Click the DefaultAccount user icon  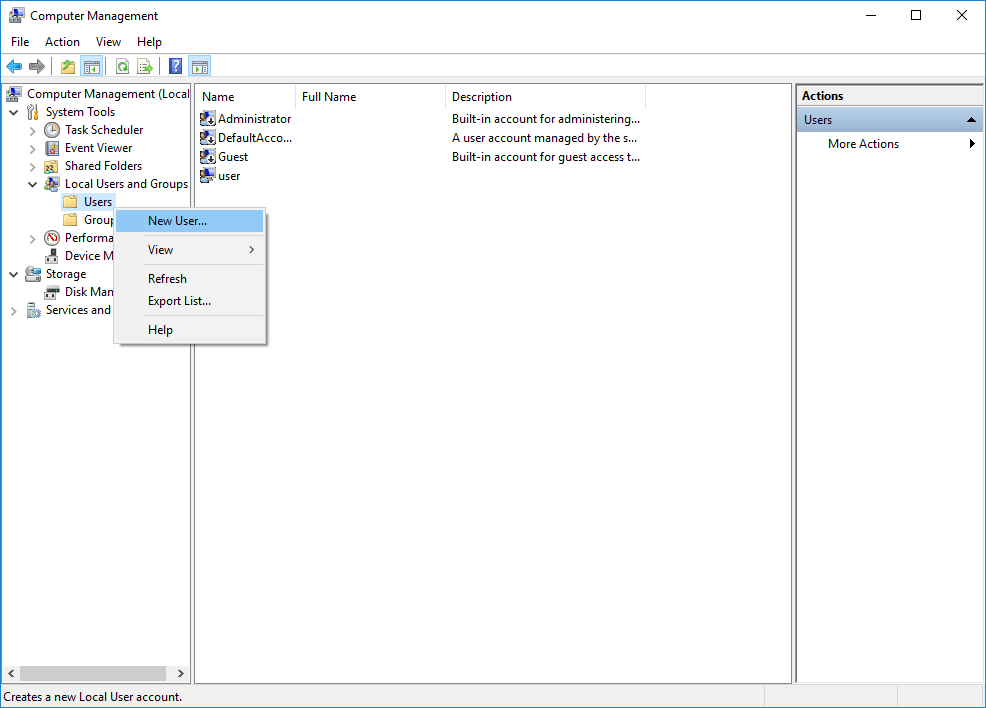point(208,137)
